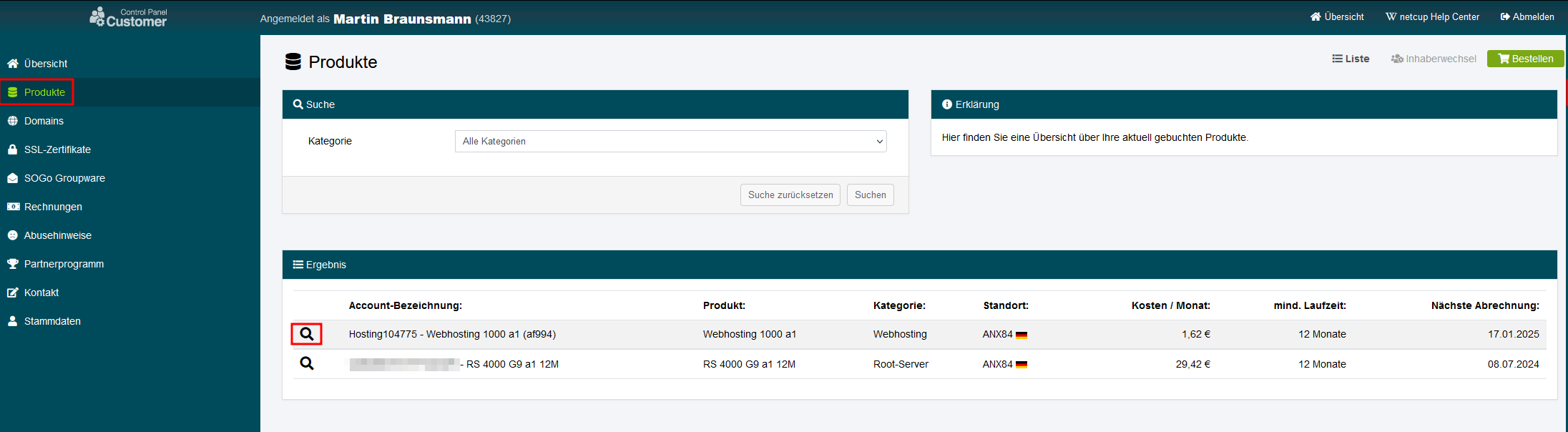
Task: Expand the Kategorie dropdown
Action: tap(670, 142)
